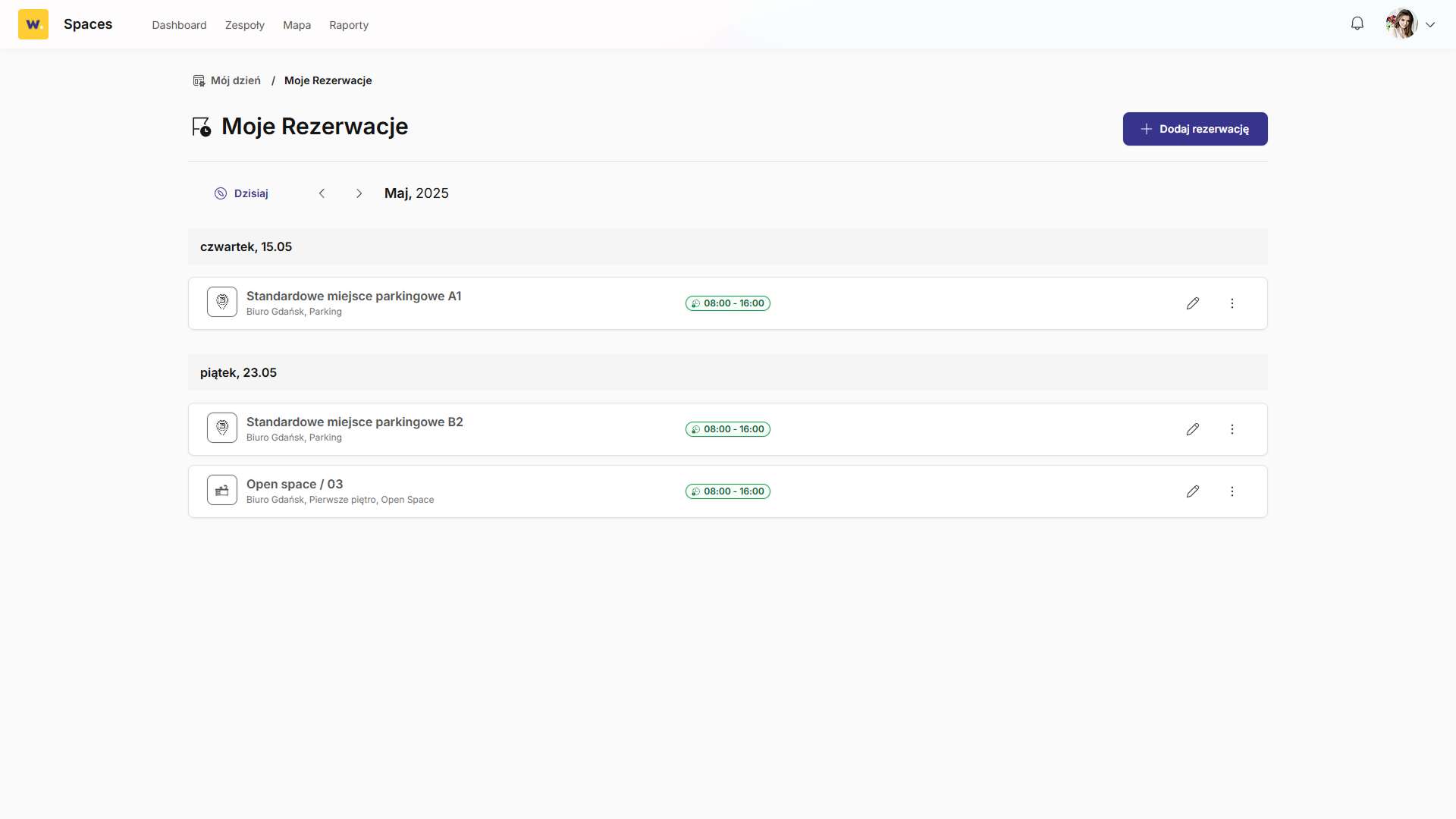The height and width of the screenshot is (819, 1456).
Task: Open Standardowe miejsce parkingowe A1 reservation
Action: click(x=353, y=296)
